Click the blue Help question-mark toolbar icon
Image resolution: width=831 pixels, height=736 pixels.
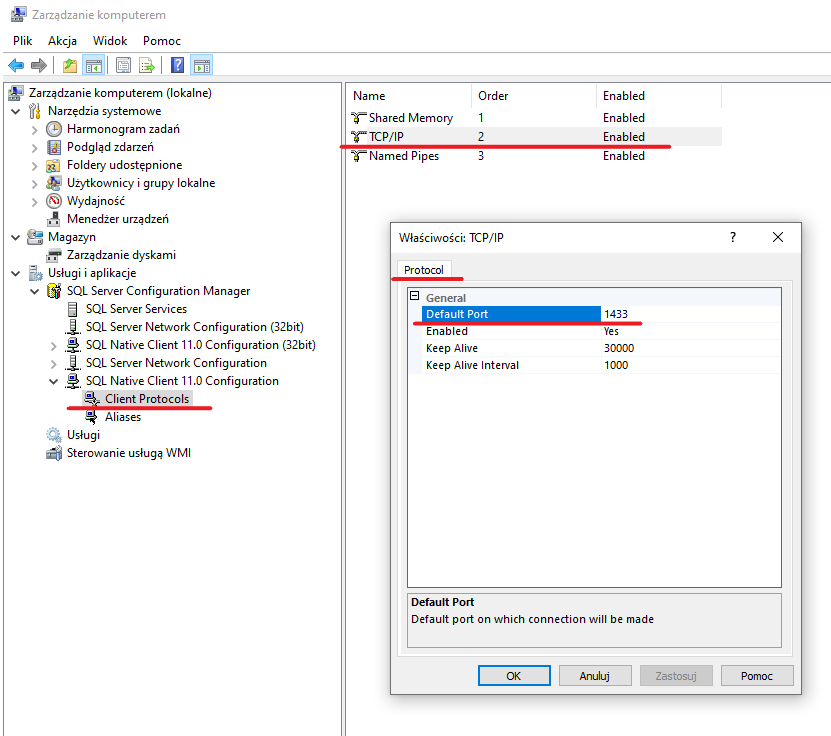(178, 66)
